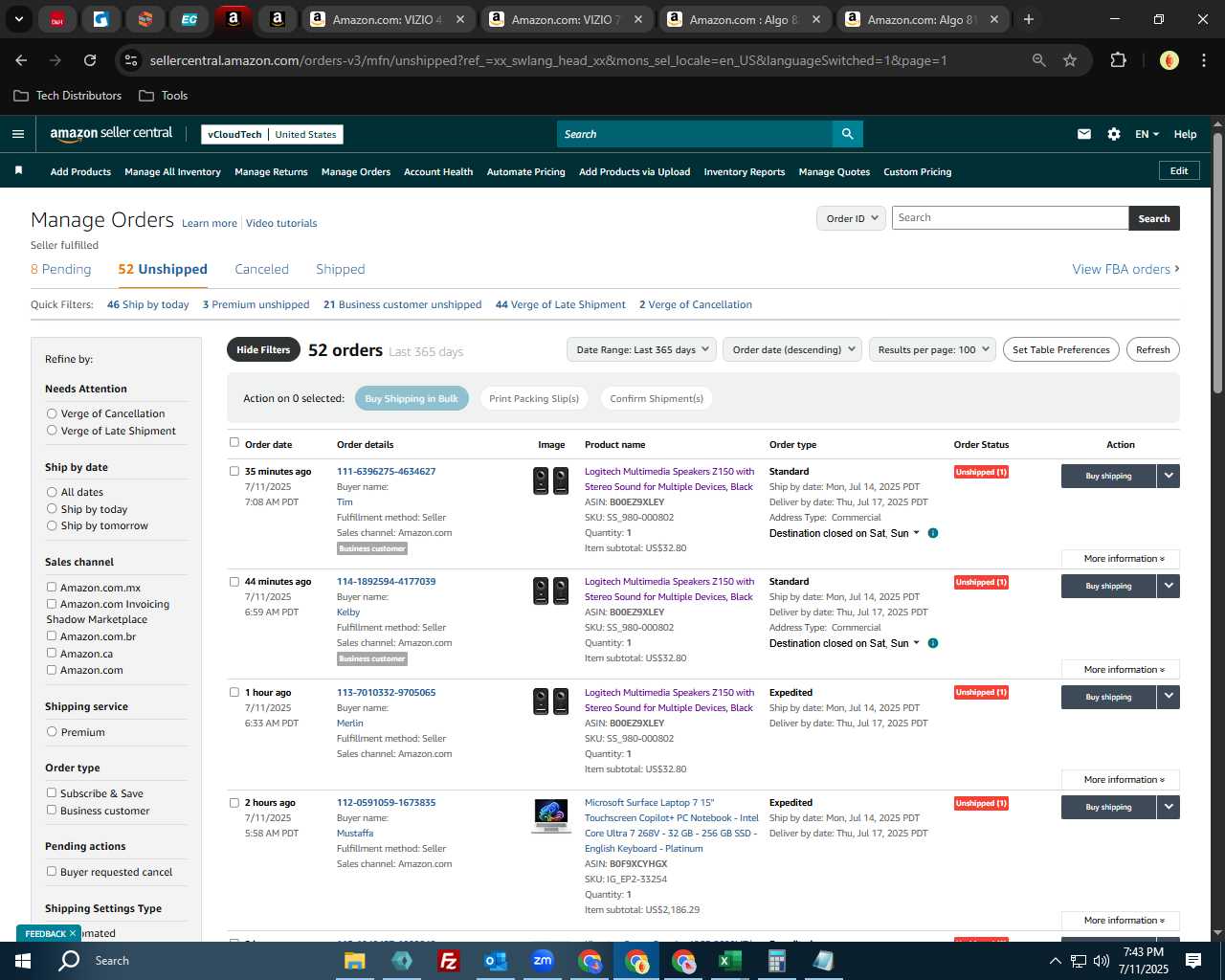Select Verge of Cancellation radio filter
1225x980 pixels.
click(x=52, y=413)
